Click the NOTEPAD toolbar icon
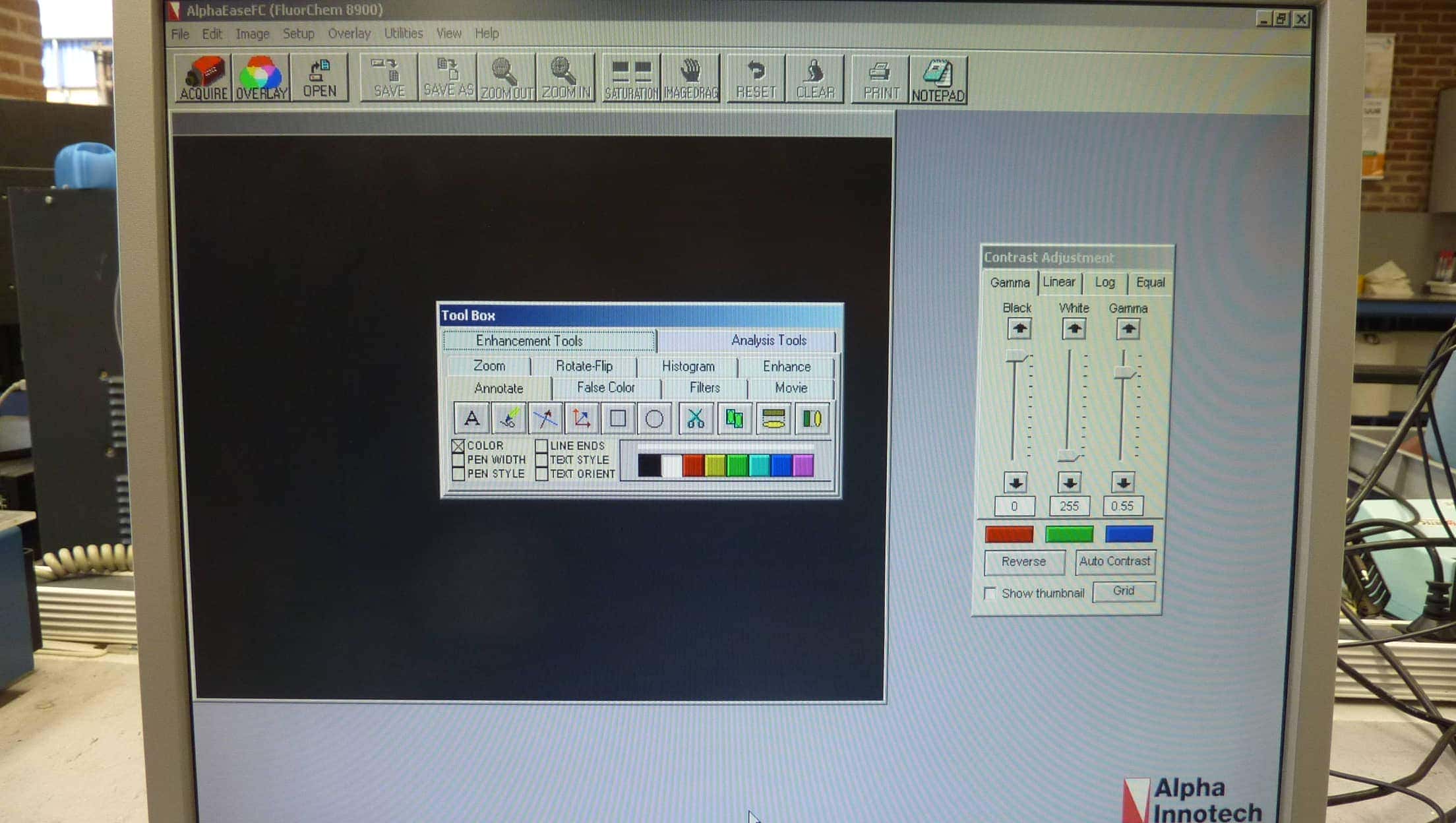This screenshot has height=823, width=1456. [x=938, y=79]
